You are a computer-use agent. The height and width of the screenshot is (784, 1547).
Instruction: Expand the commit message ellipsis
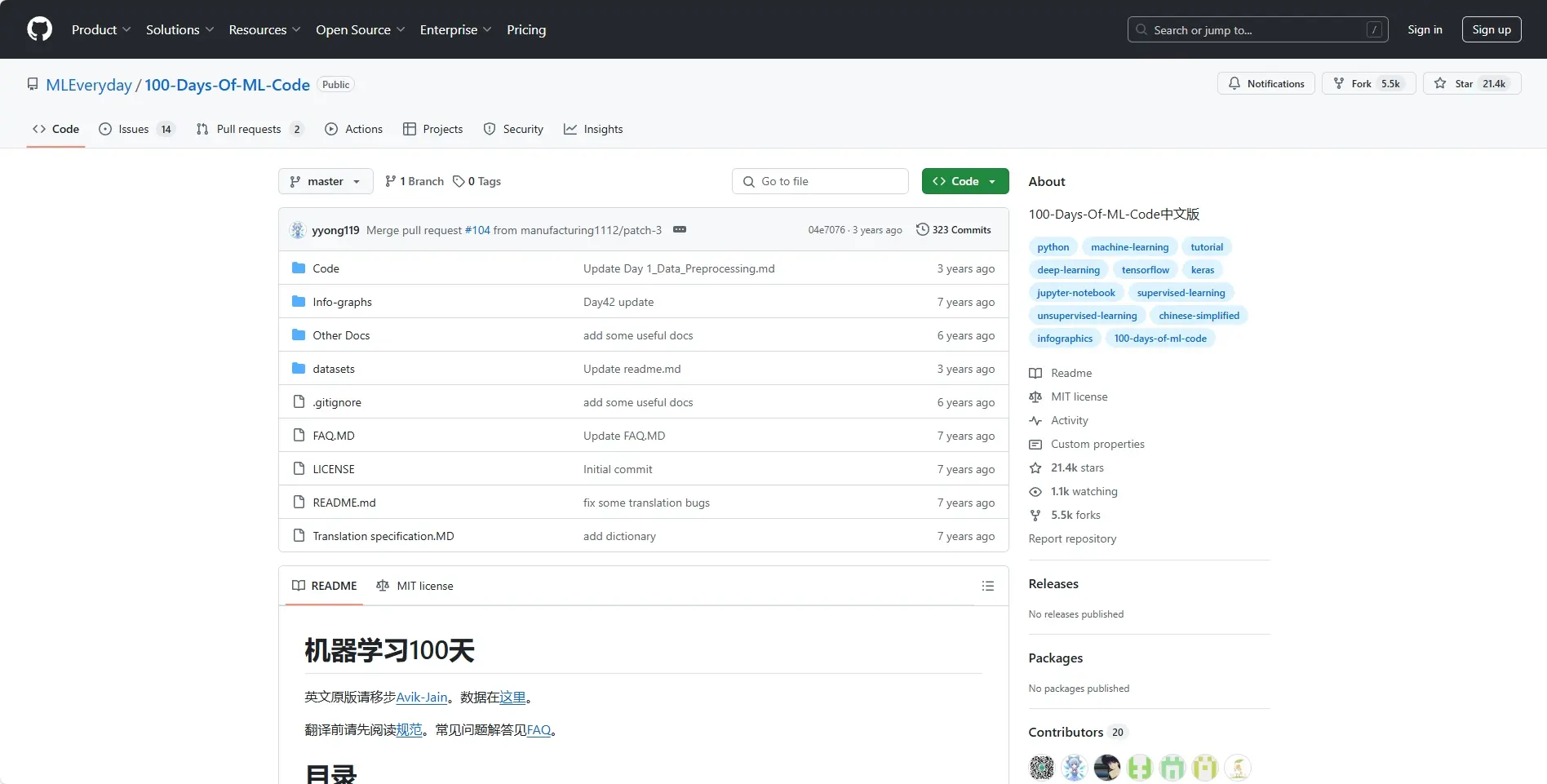pyautogui.click(x=679, y=230)
